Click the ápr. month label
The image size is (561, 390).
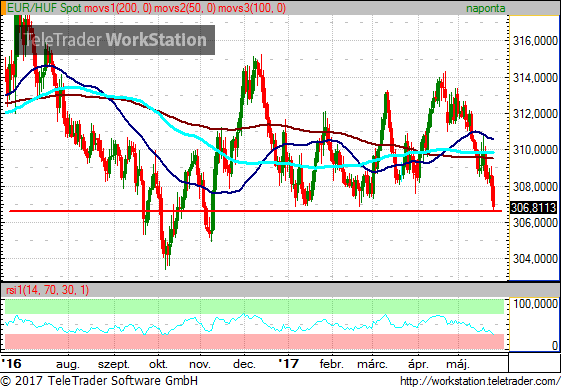pos(418,364)
